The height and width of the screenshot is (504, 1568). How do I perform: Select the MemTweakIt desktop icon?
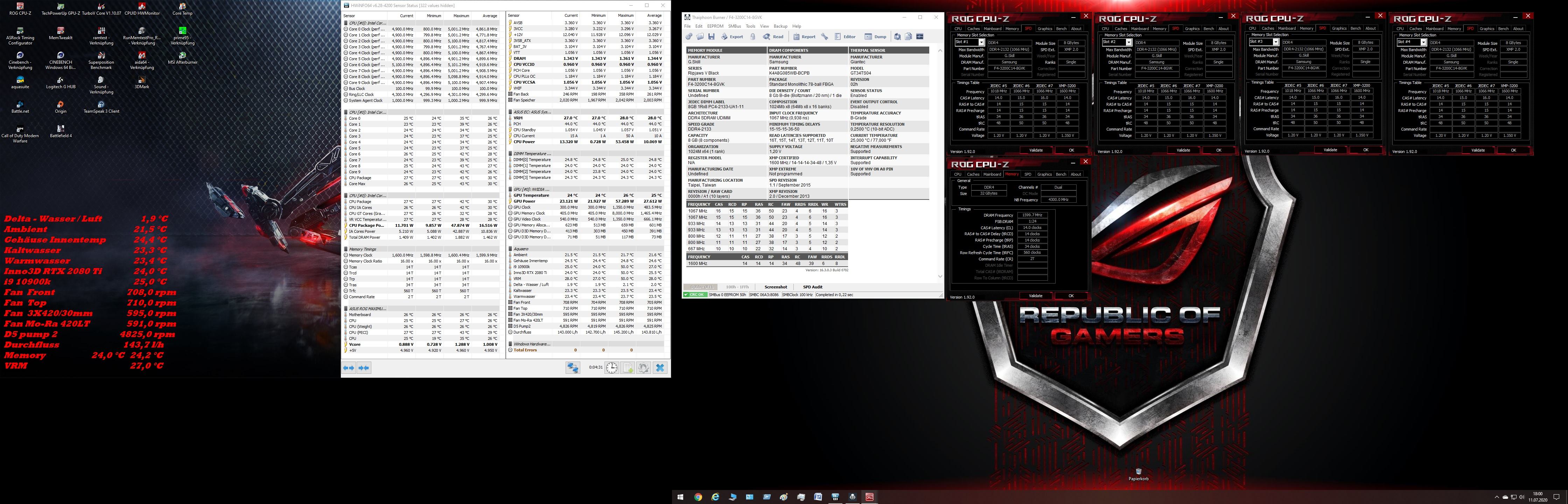(61, 34)
